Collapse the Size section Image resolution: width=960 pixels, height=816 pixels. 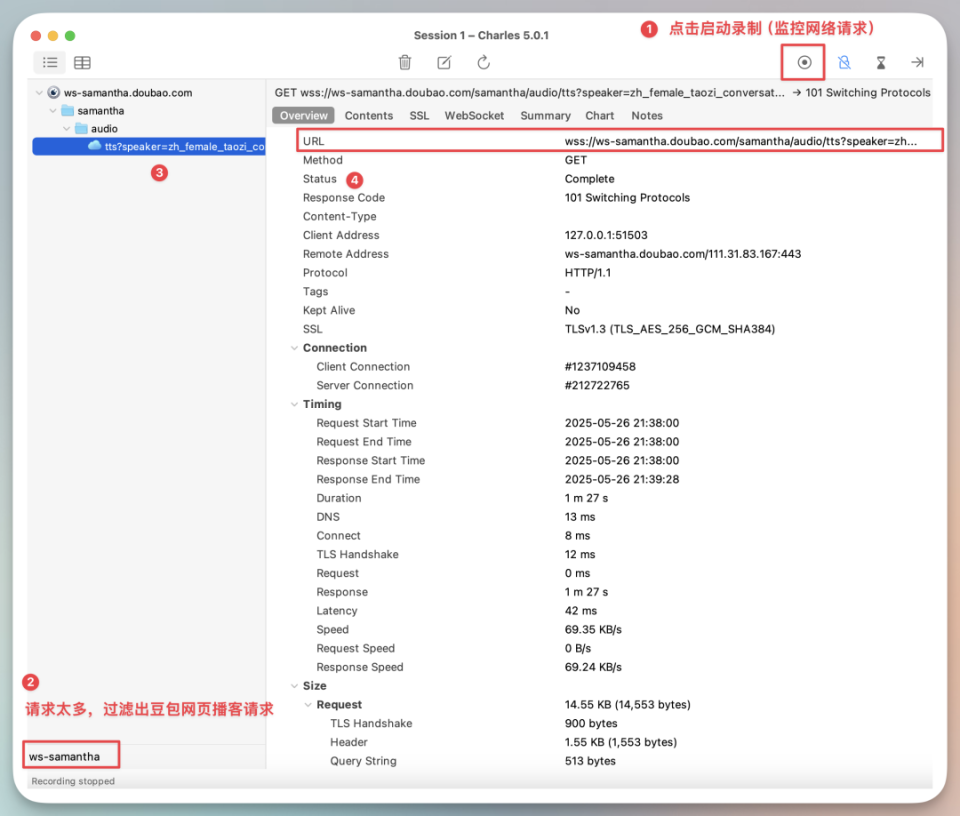[294, 686]
